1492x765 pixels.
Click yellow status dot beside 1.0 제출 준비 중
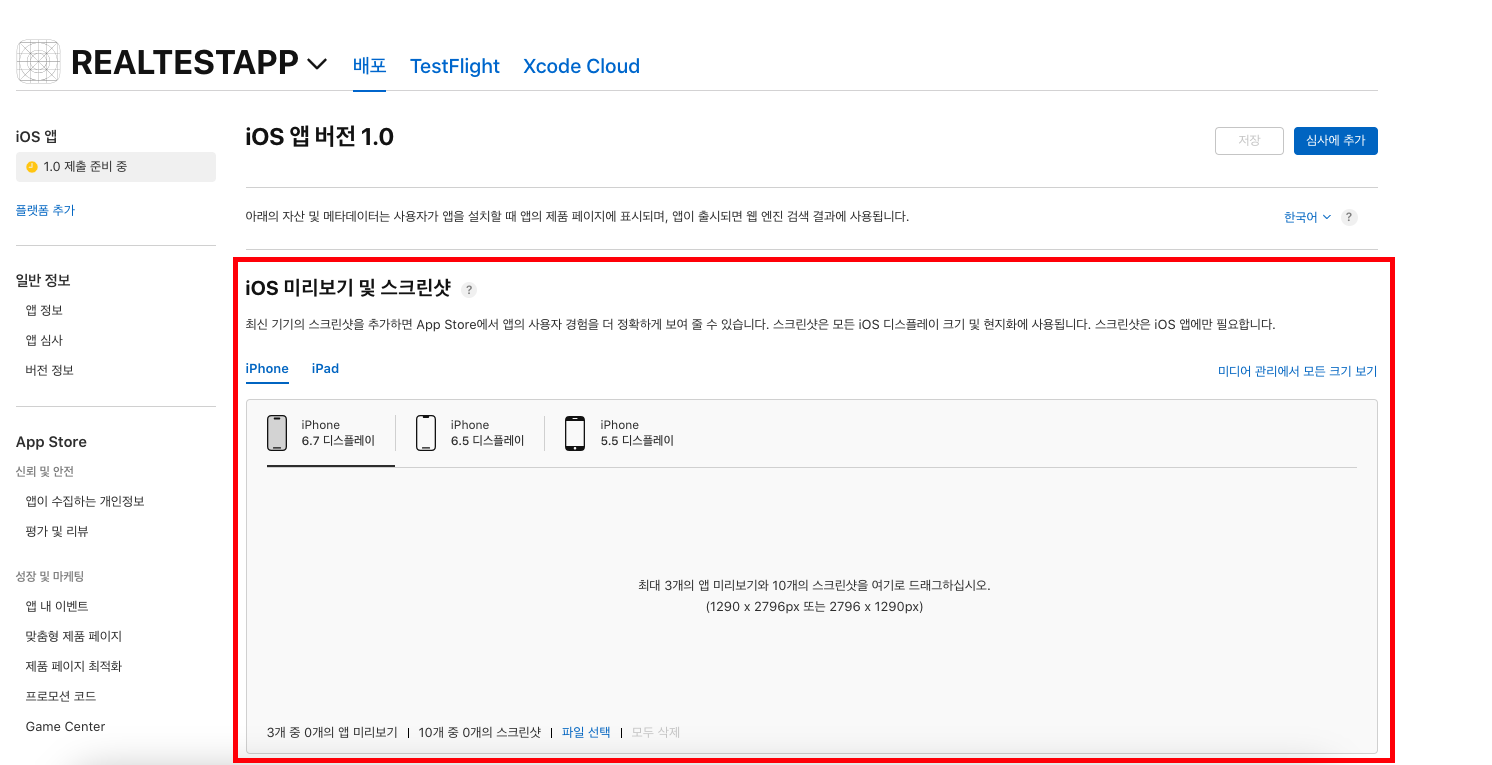point(32,167)
